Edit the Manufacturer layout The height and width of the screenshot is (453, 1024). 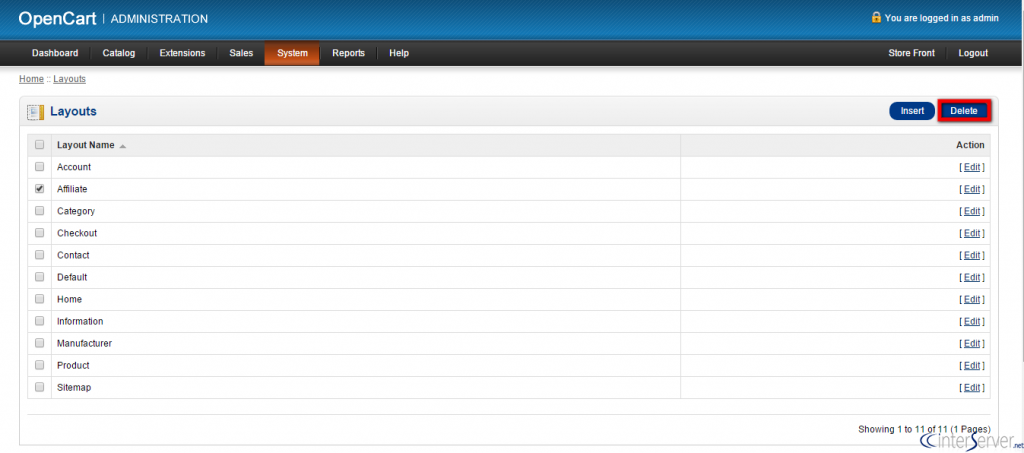pyautogui.click(x=972, y=343)
